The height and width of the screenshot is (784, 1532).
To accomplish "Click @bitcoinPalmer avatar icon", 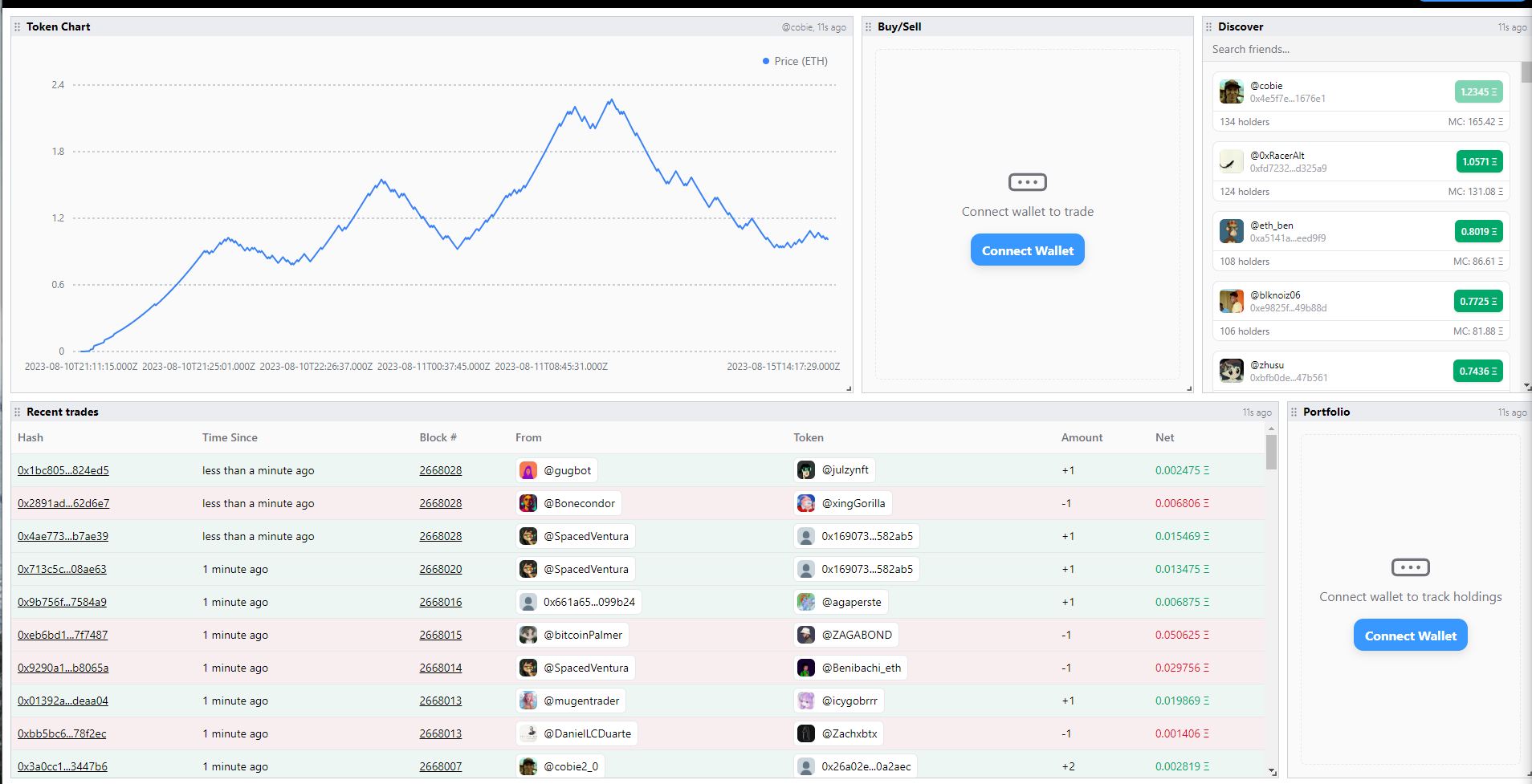I will pyautogui.click(x=528, y=635).
